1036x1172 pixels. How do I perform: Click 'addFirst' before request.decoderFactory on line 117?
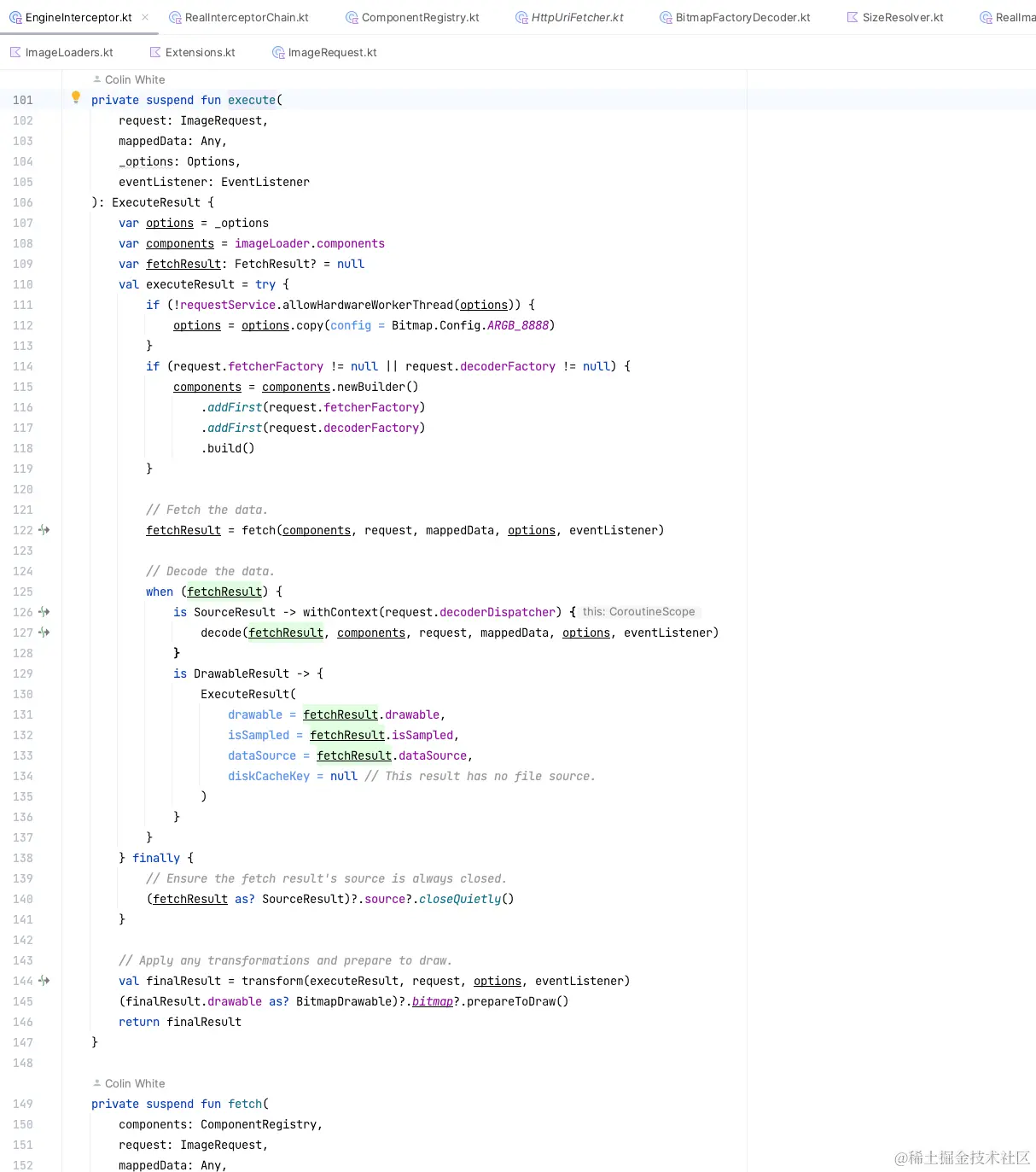coord(235,428)
